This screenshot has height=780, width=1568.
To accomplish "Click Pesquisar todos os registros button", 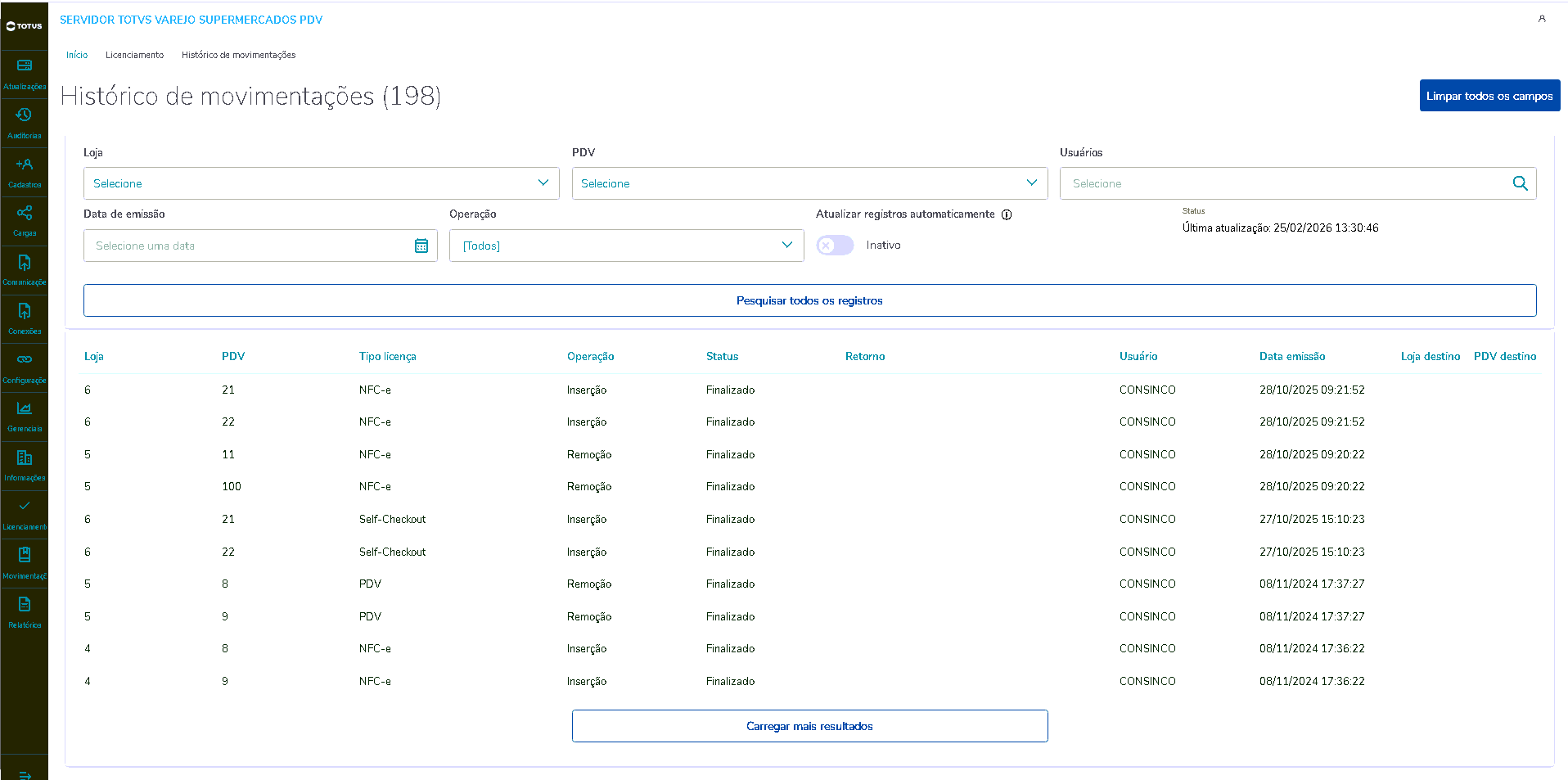I will click(x=809, y=300).
